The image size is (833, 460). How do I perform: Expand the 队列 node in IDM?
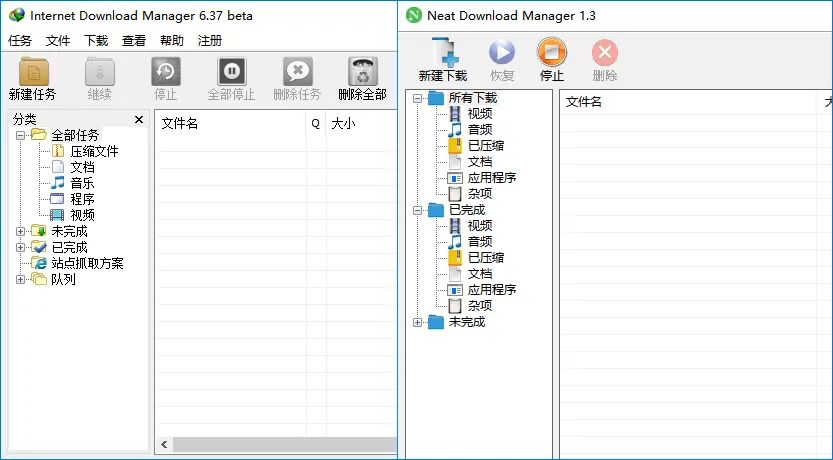[x=20, y=279]
